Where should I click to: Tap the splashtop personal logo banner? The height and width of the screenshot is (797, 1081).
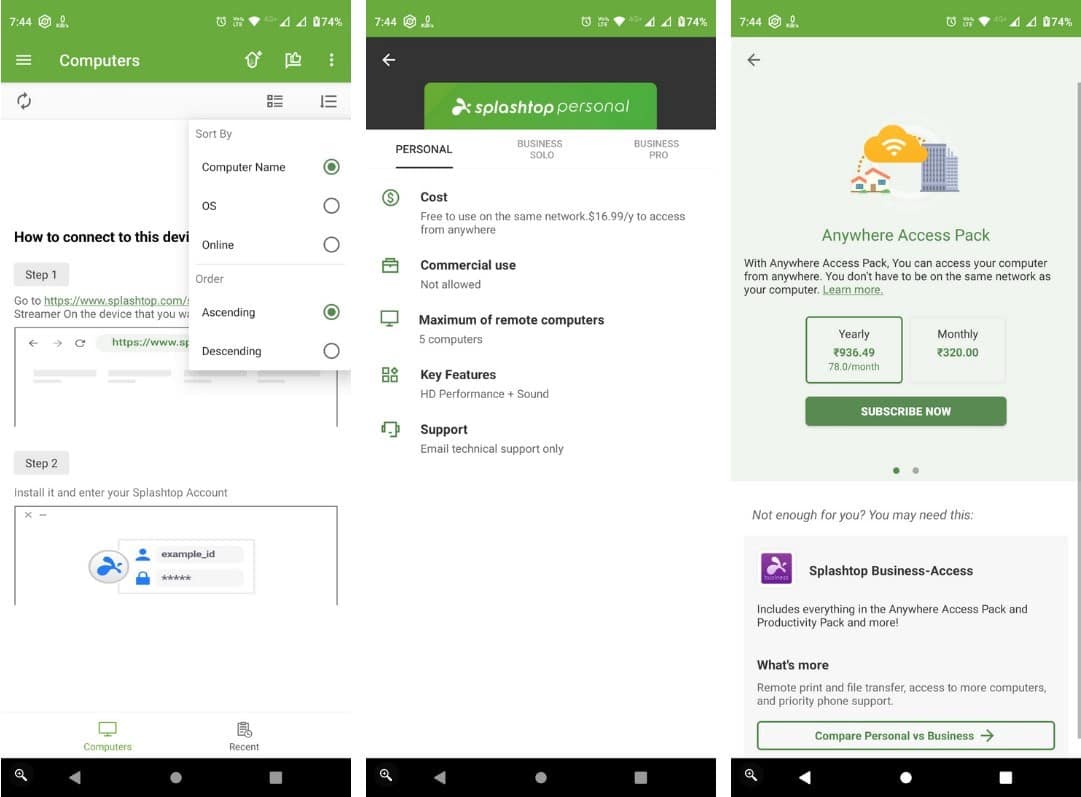point(540,106)
